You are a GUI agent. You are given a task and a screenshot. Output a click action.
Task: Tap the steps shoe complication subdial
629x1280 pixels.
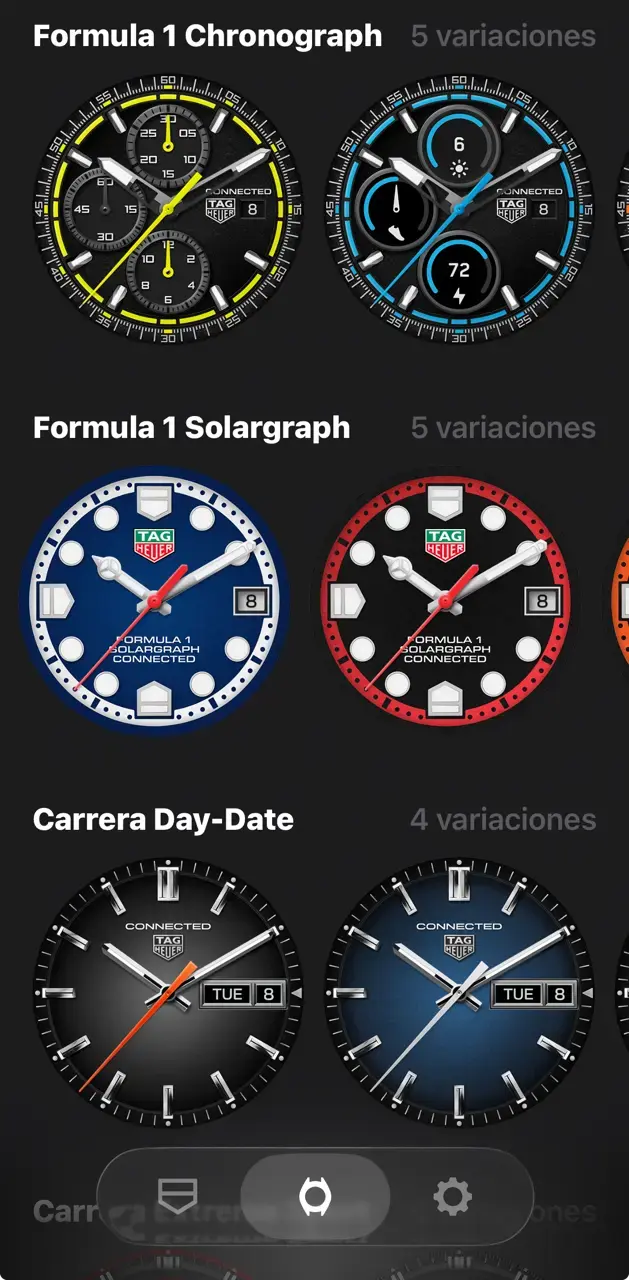[x=395, y=210]
